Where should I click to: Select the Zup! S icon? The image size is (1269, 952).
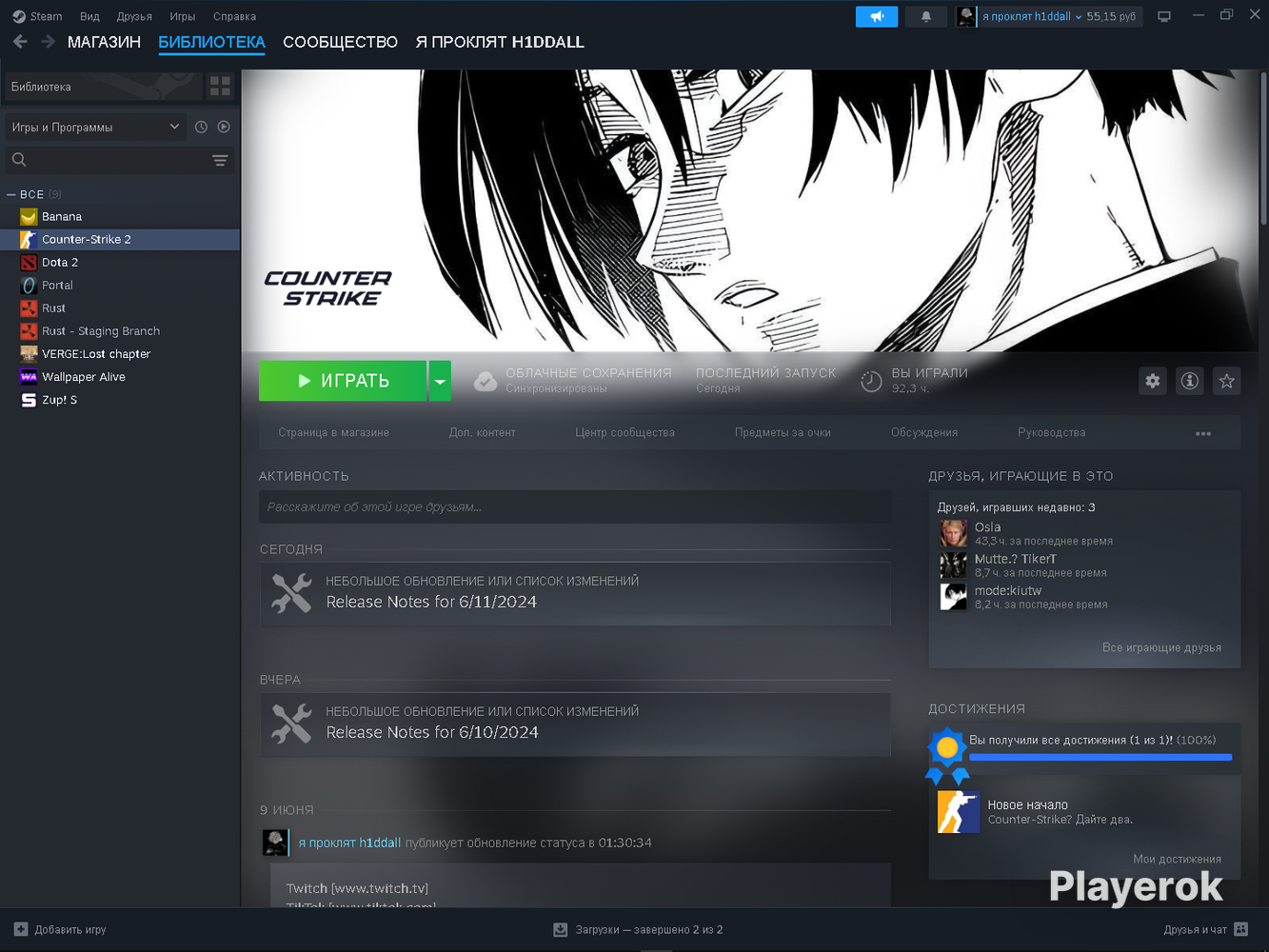29,400
